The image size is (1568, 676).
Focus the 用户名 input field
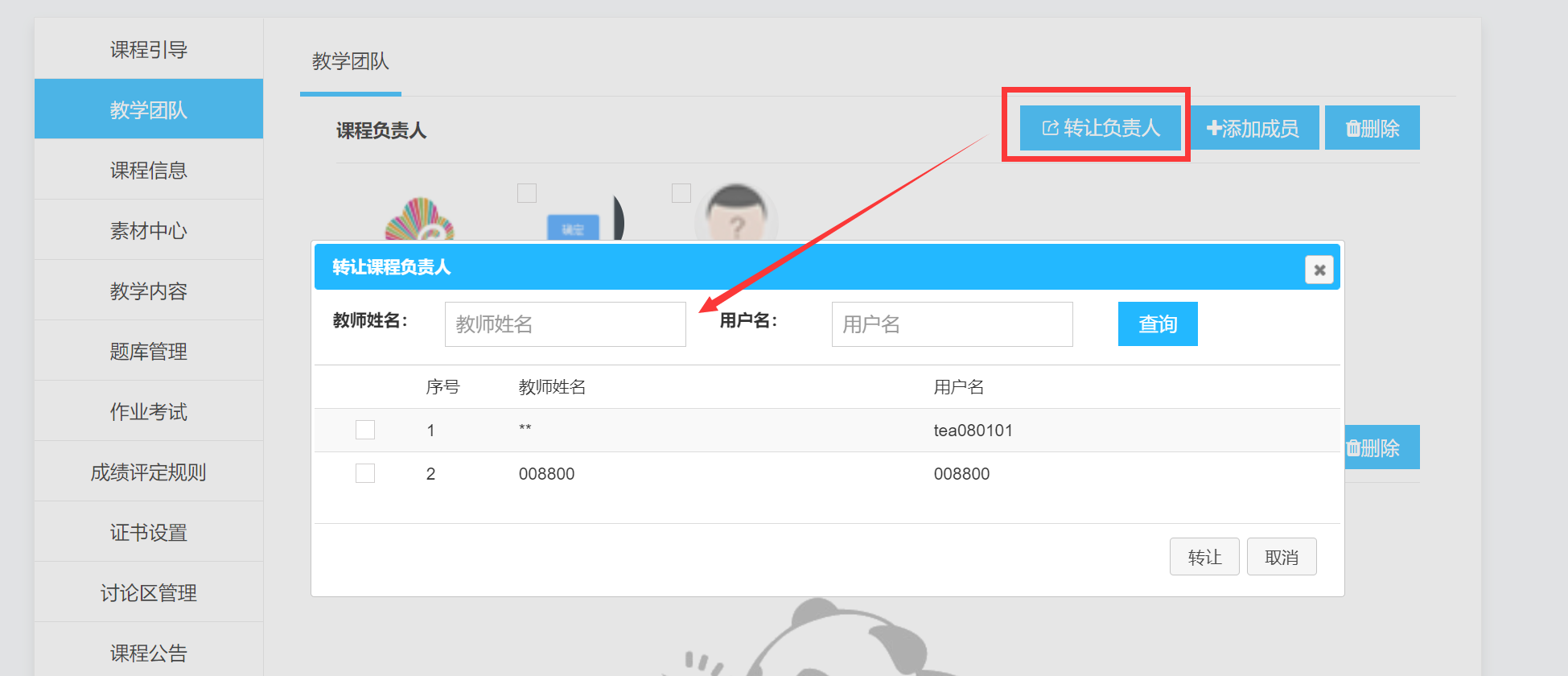pos(952,324)
